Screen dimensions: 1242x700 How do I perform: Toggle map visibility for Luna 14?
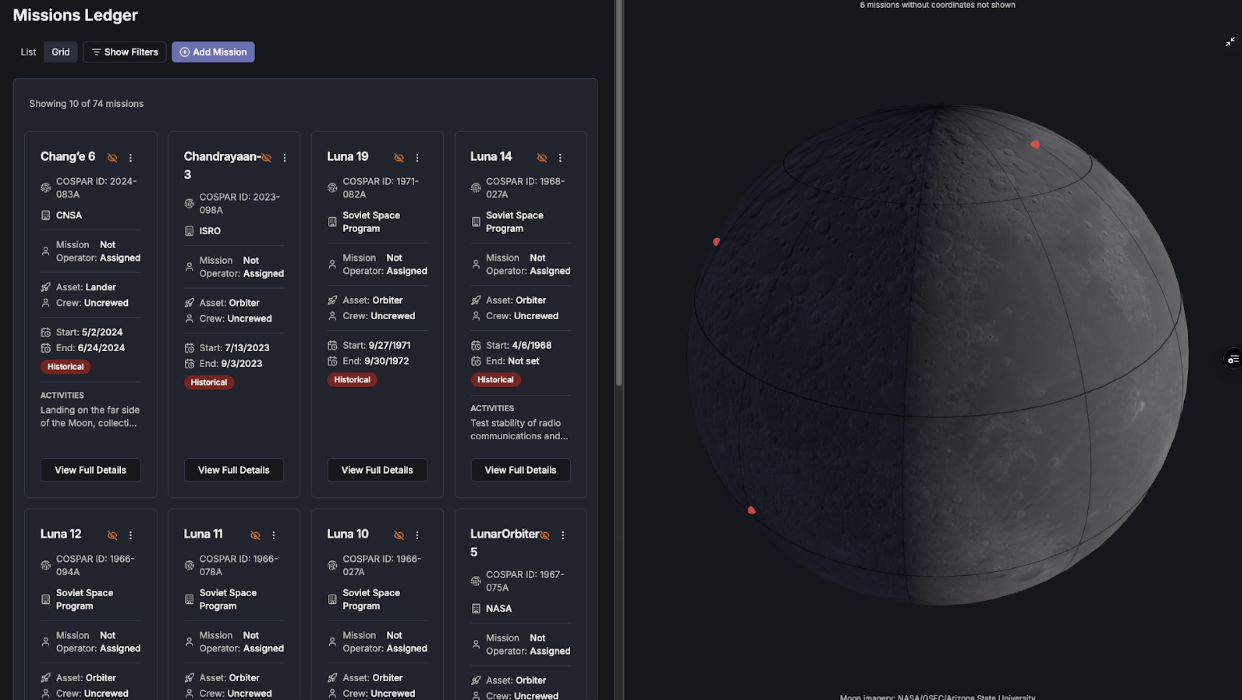(542, 158)
